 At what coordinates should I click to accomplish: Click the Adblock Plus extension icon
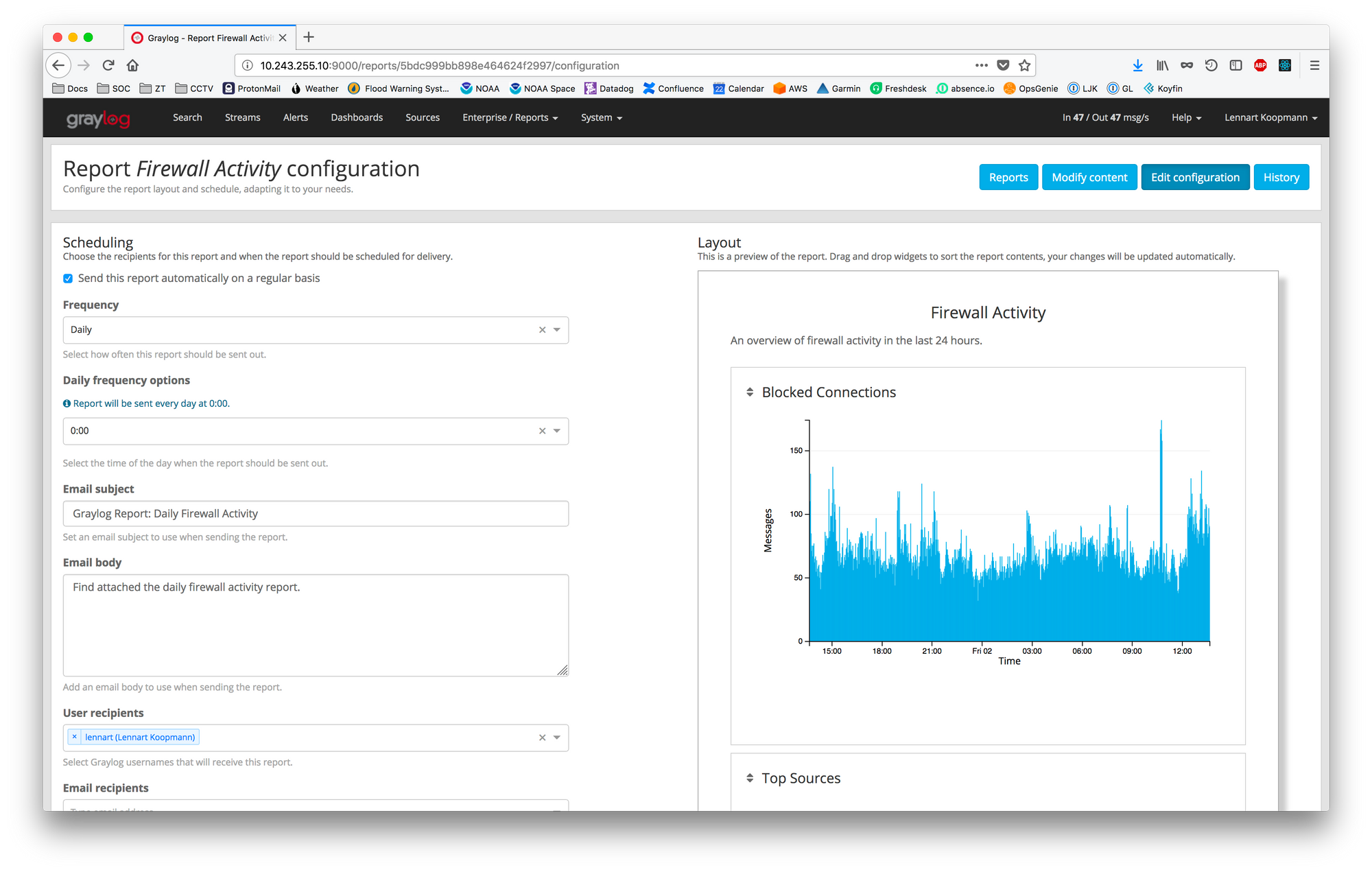(x=1260, y=65)
